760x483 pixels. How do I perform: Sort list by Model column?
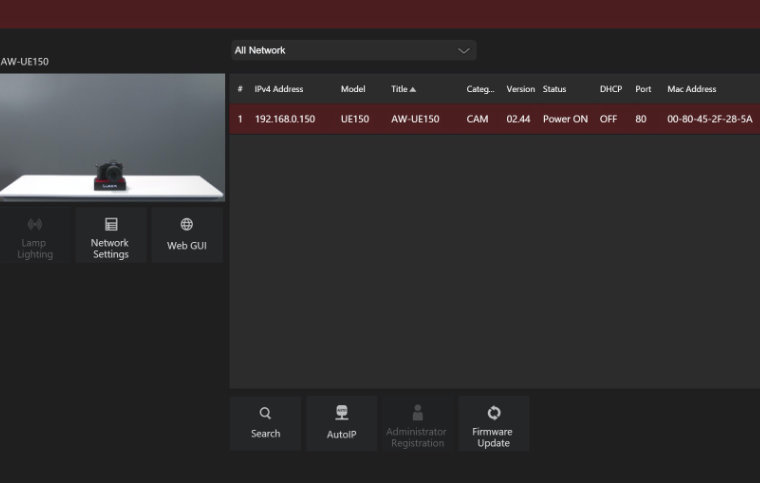coord(352,89)
